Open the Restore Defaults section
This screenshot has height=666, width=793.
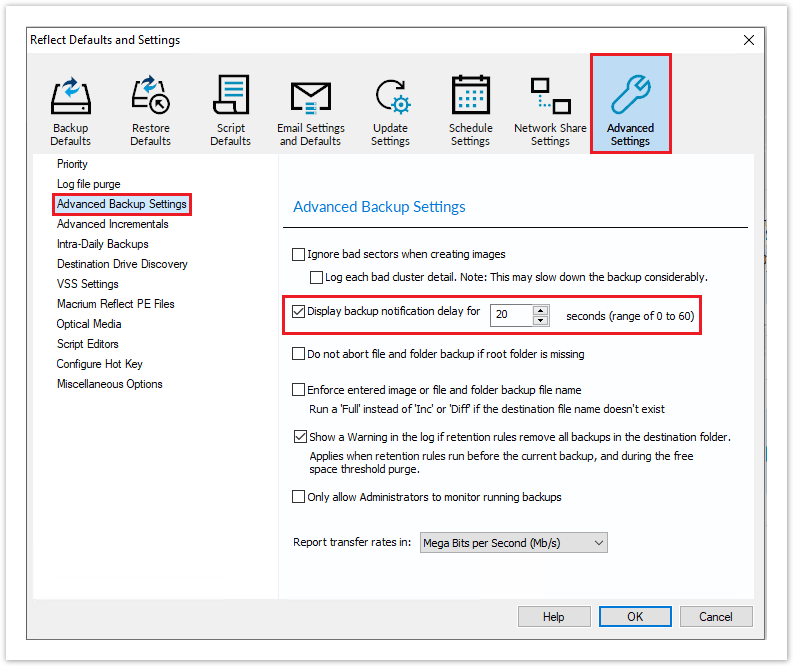tap(150, 111)
